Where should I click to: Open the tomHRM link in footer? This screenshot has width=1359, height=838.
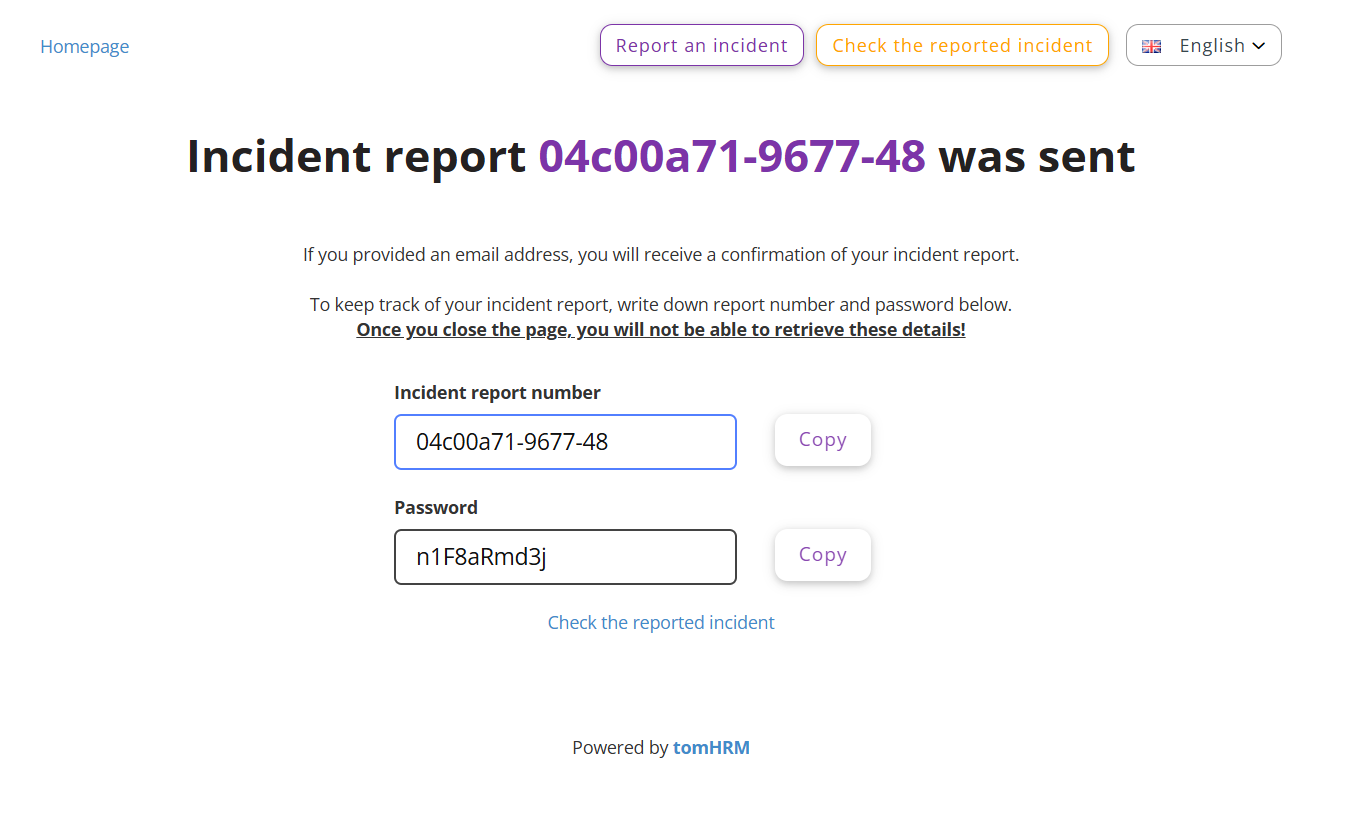pyautogui.click(x=711, y=748)
